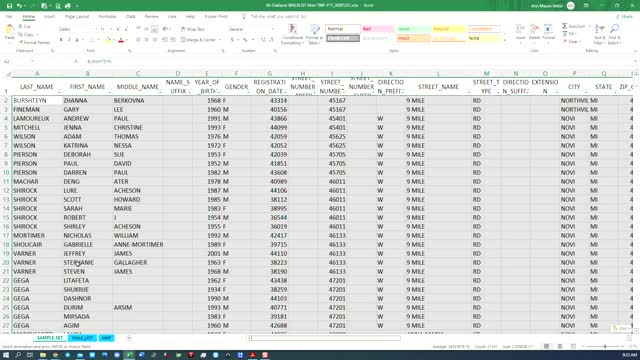Open the font name dropdown
This screenshot has height=360, width=640.
96,29
